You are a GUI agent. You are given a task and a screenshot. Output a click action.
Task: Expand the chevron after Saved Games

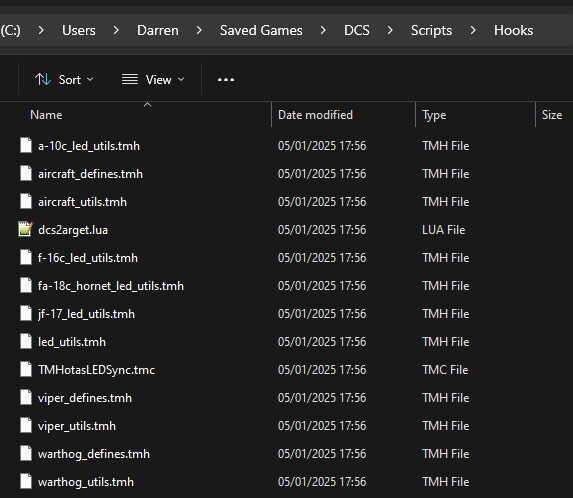[323, 30]
